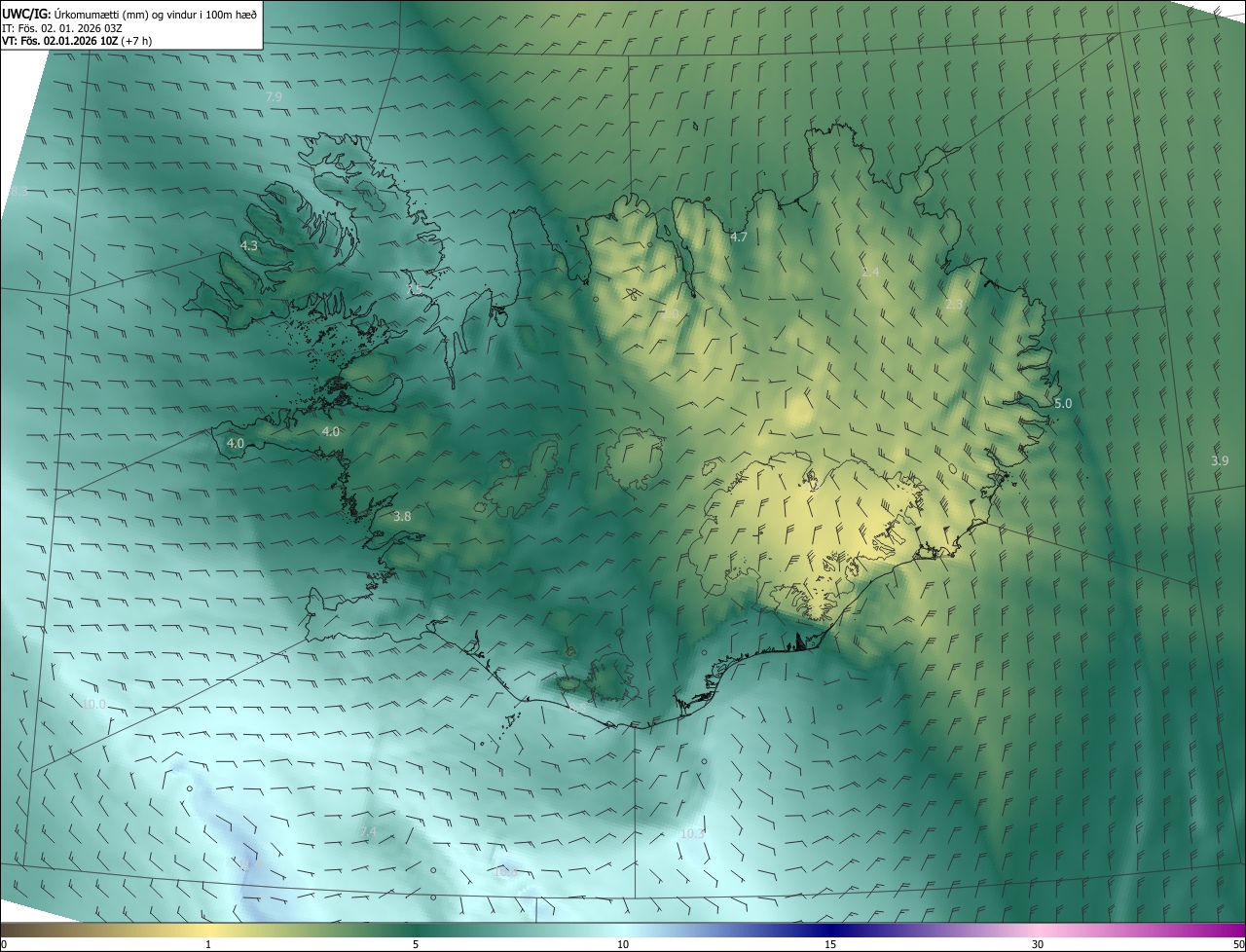Click the colour scale tick label "50"

1238,944
